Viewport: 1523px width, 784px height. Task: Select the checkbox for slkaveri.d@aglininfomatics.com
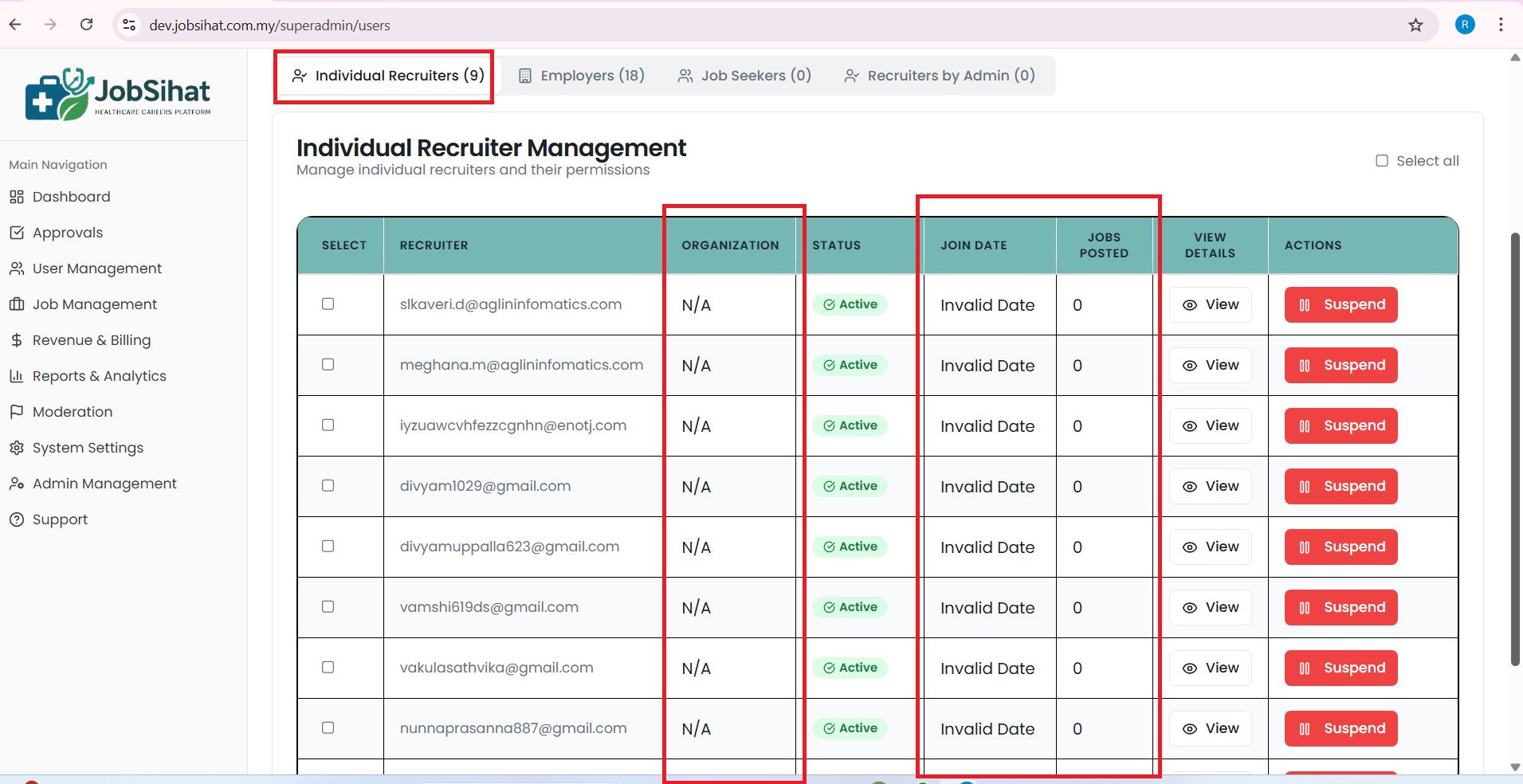(x=328, y=304)
